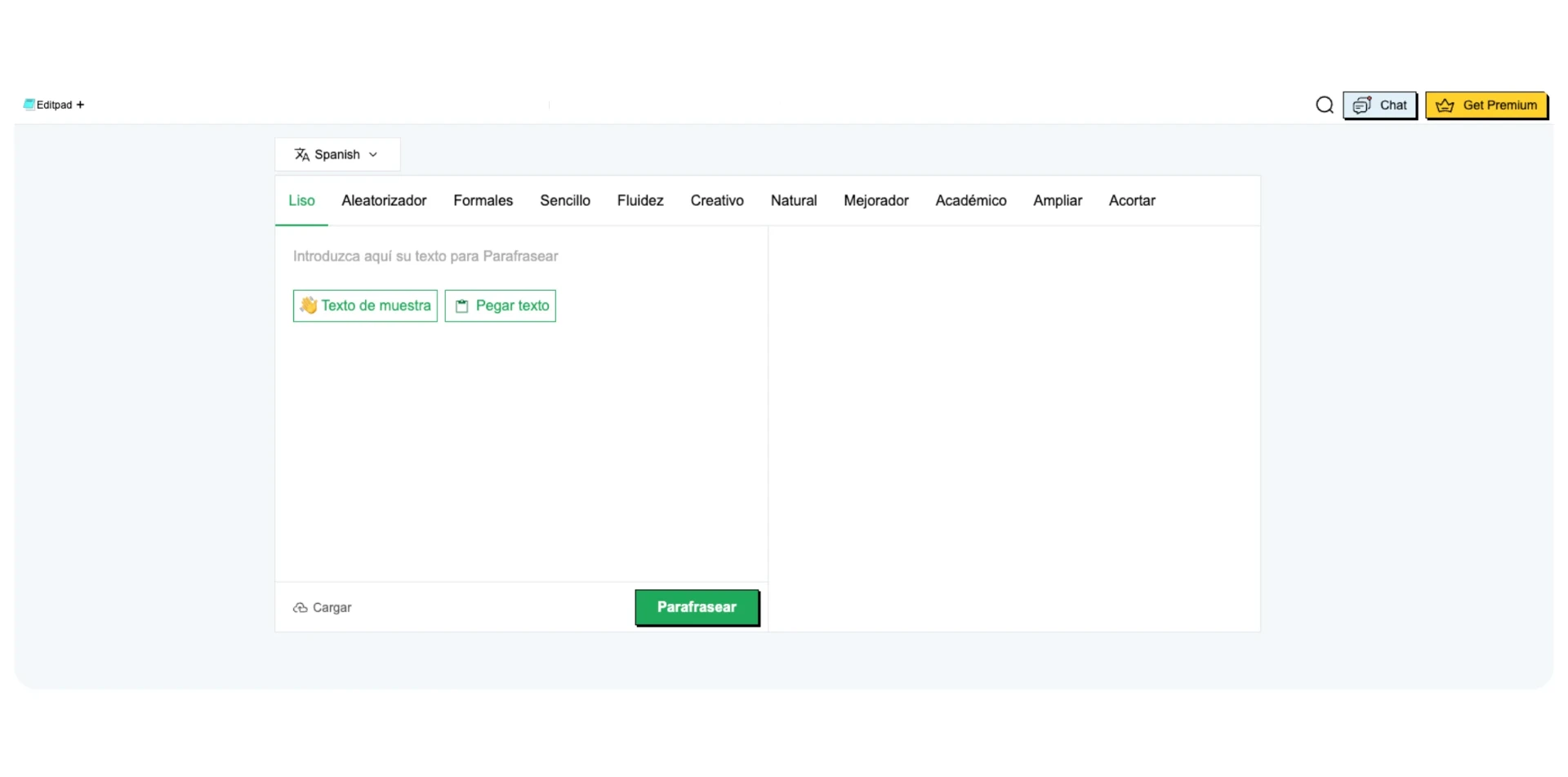Image resolution: width=1568 pixels, height=777 pixels.
Task: Switch to the Aleatorizador tab
Action: click(384, 201)
